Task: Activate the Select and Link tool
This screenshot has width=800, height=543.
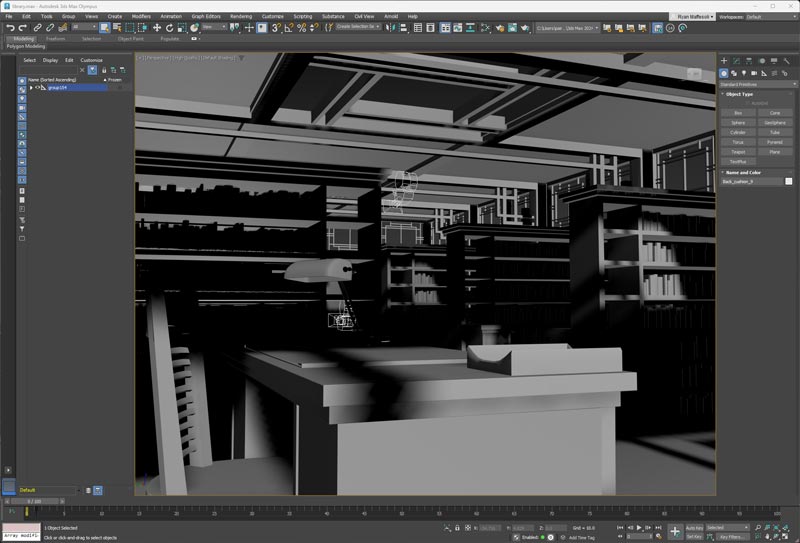Action: (38, 28)
